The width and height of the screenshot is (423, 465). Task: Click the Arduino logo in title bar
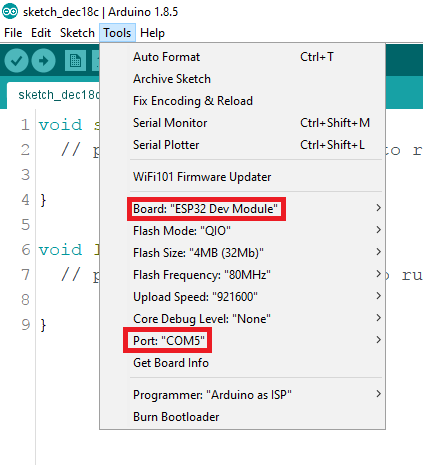pos(10,12)
